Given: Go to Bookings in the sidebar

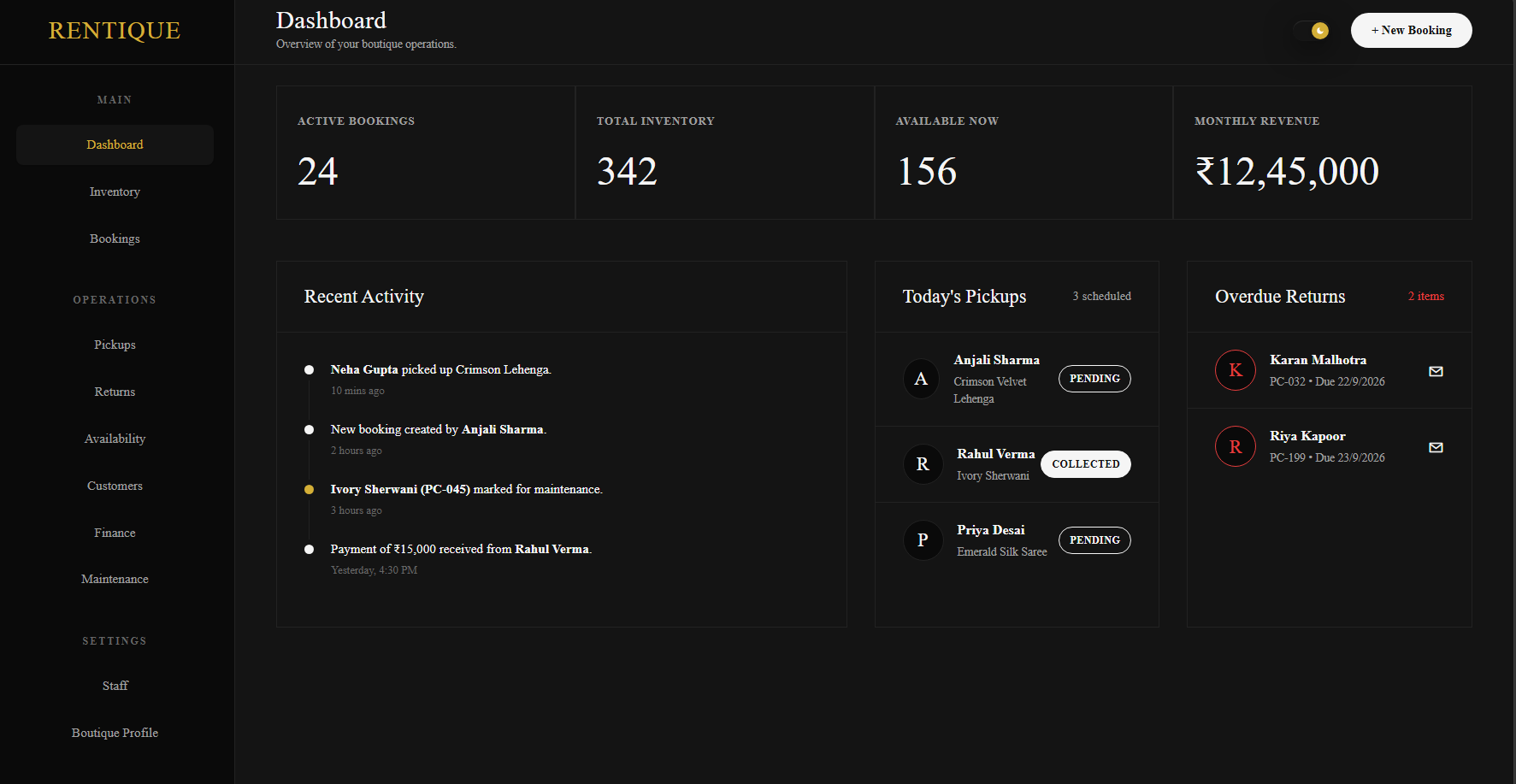Looking at the screenshot, I should [115, 239].
